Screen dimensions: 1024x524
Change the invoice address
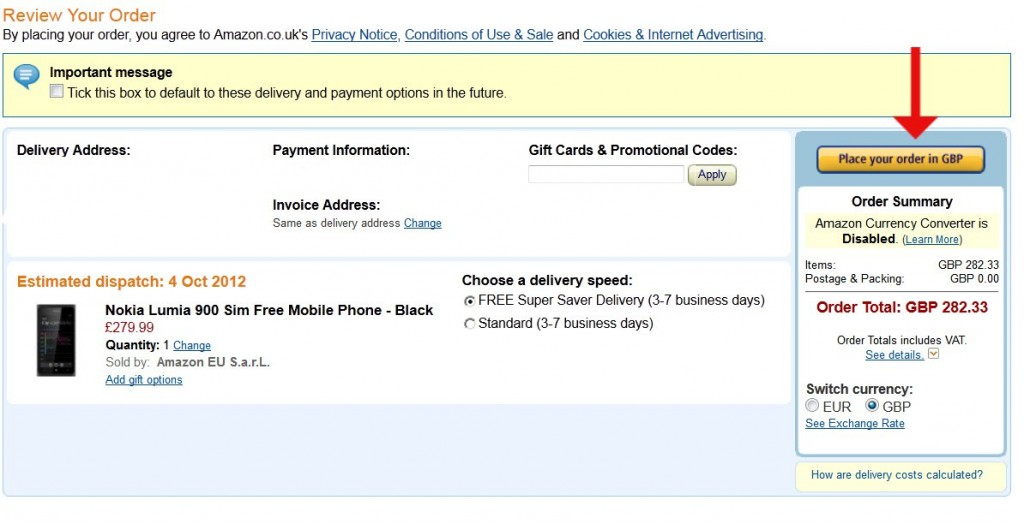point(422,224)
